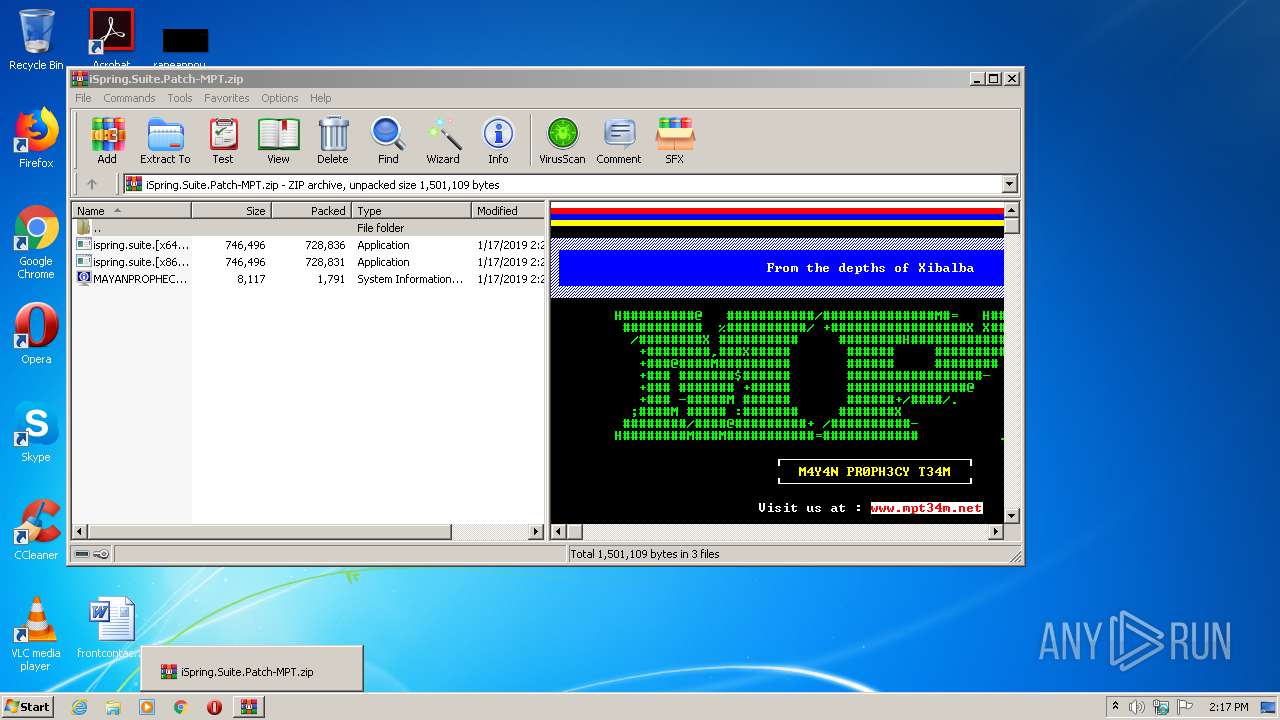Sort file list by Name column
The width and height of the screenshot is (1280, 720).
[132, 210]
